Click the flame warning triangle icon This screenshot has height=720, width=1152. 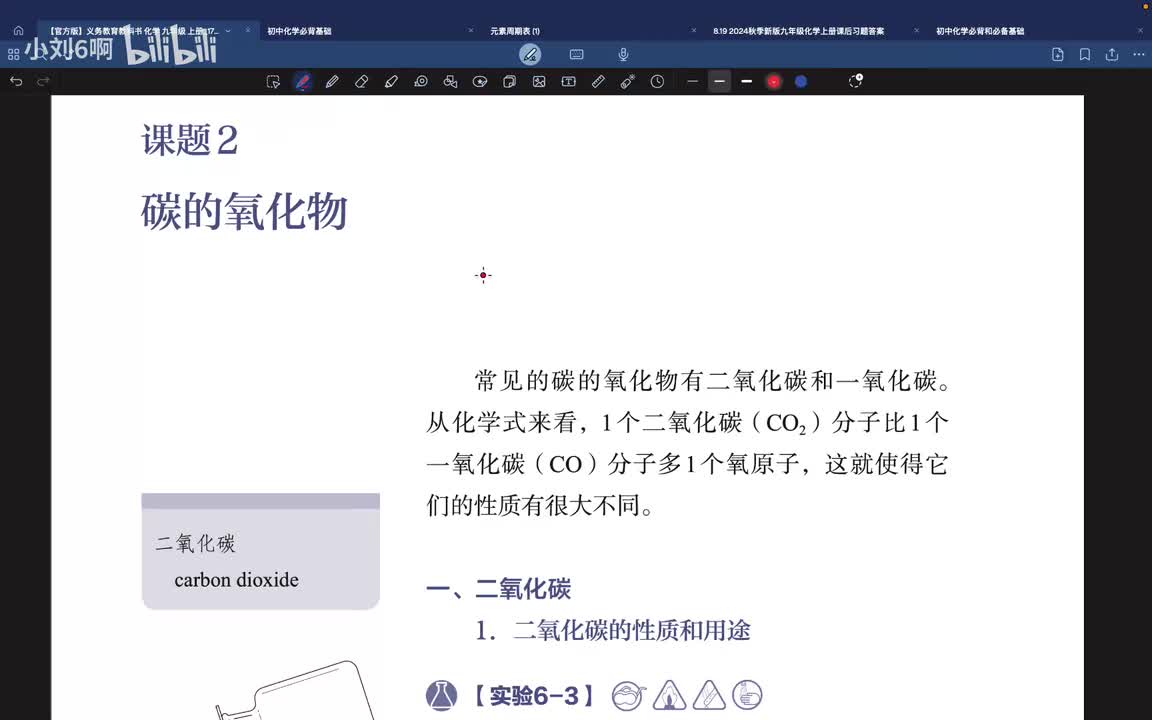coord(669,695)
